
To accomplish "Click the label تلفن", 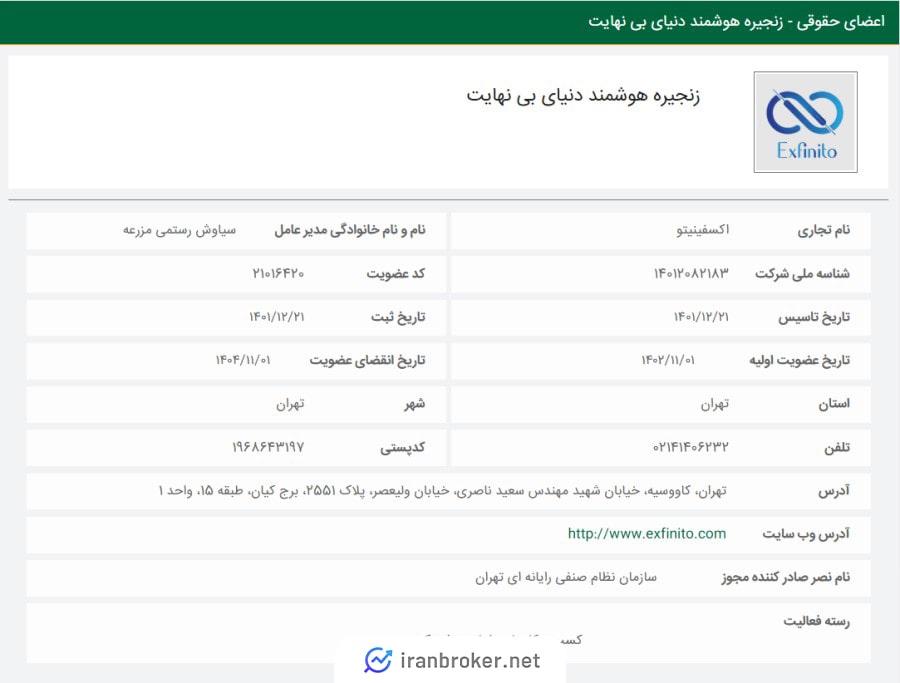I will [x=837, y=448].
